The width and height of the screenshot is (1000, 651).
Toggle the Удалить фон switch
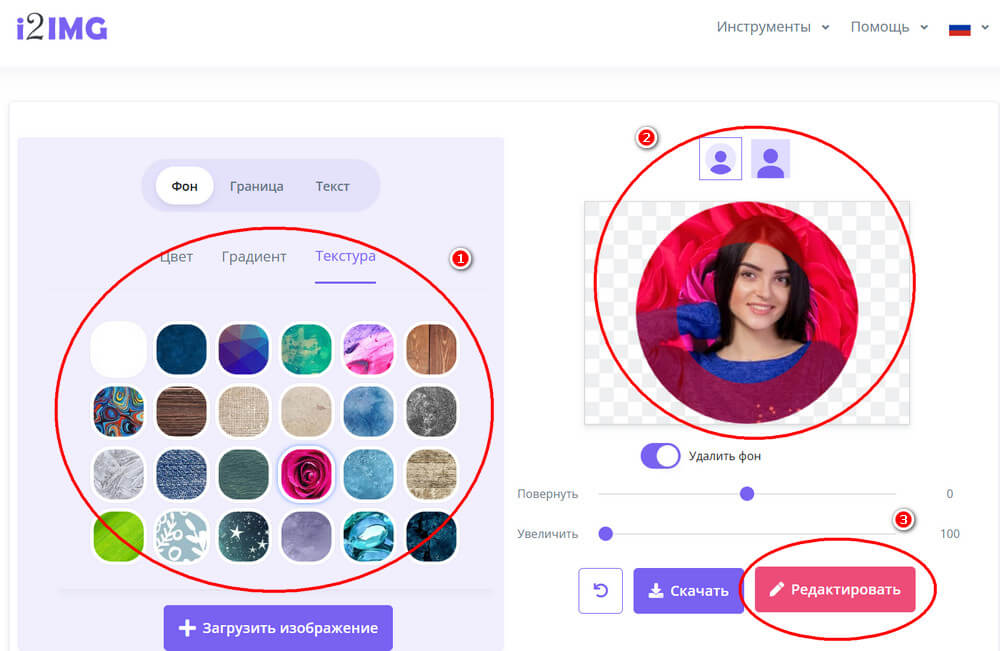tap(660, 456)
